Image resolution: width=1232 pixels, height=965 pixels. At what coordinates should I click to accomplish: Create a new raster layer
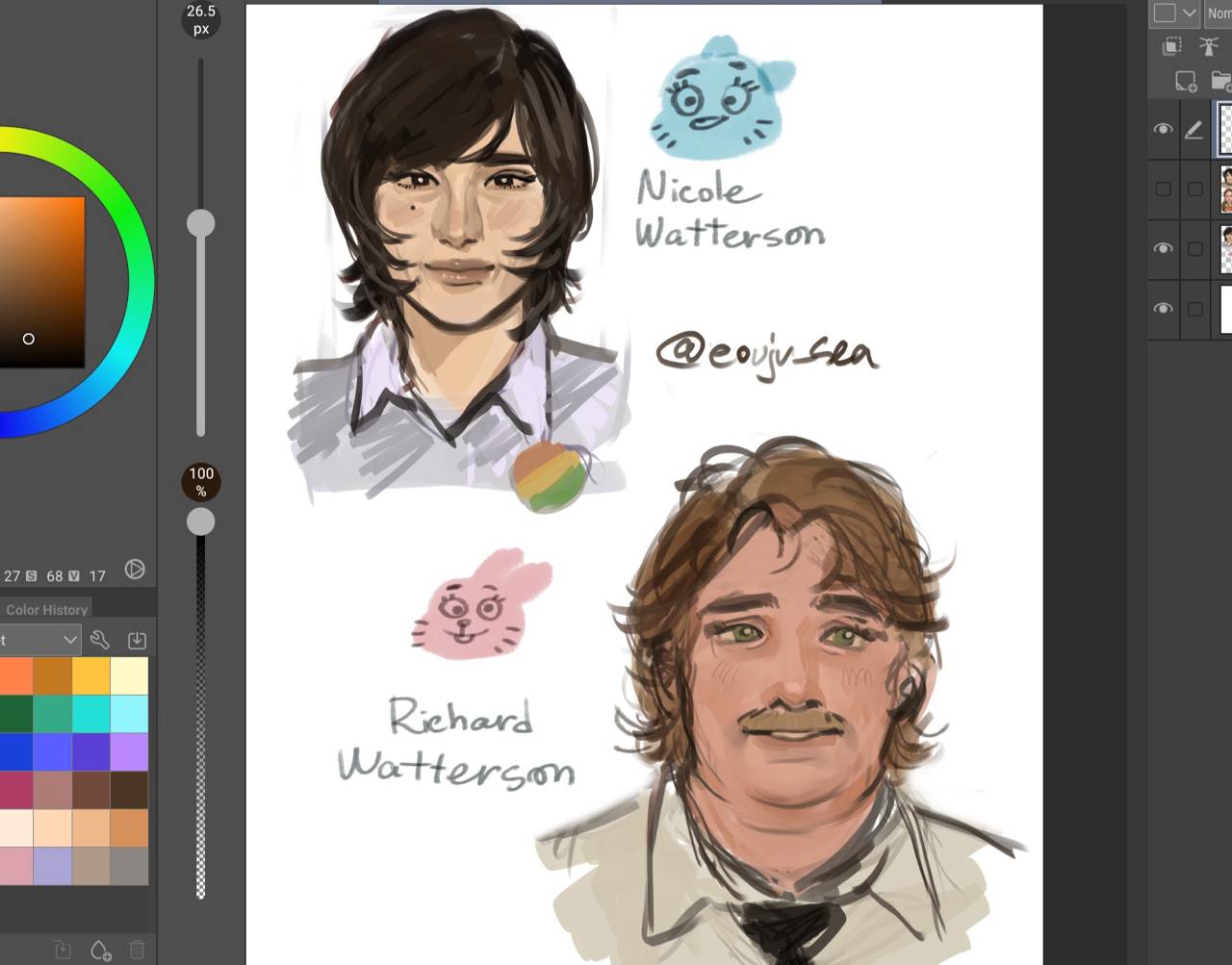1186,82
